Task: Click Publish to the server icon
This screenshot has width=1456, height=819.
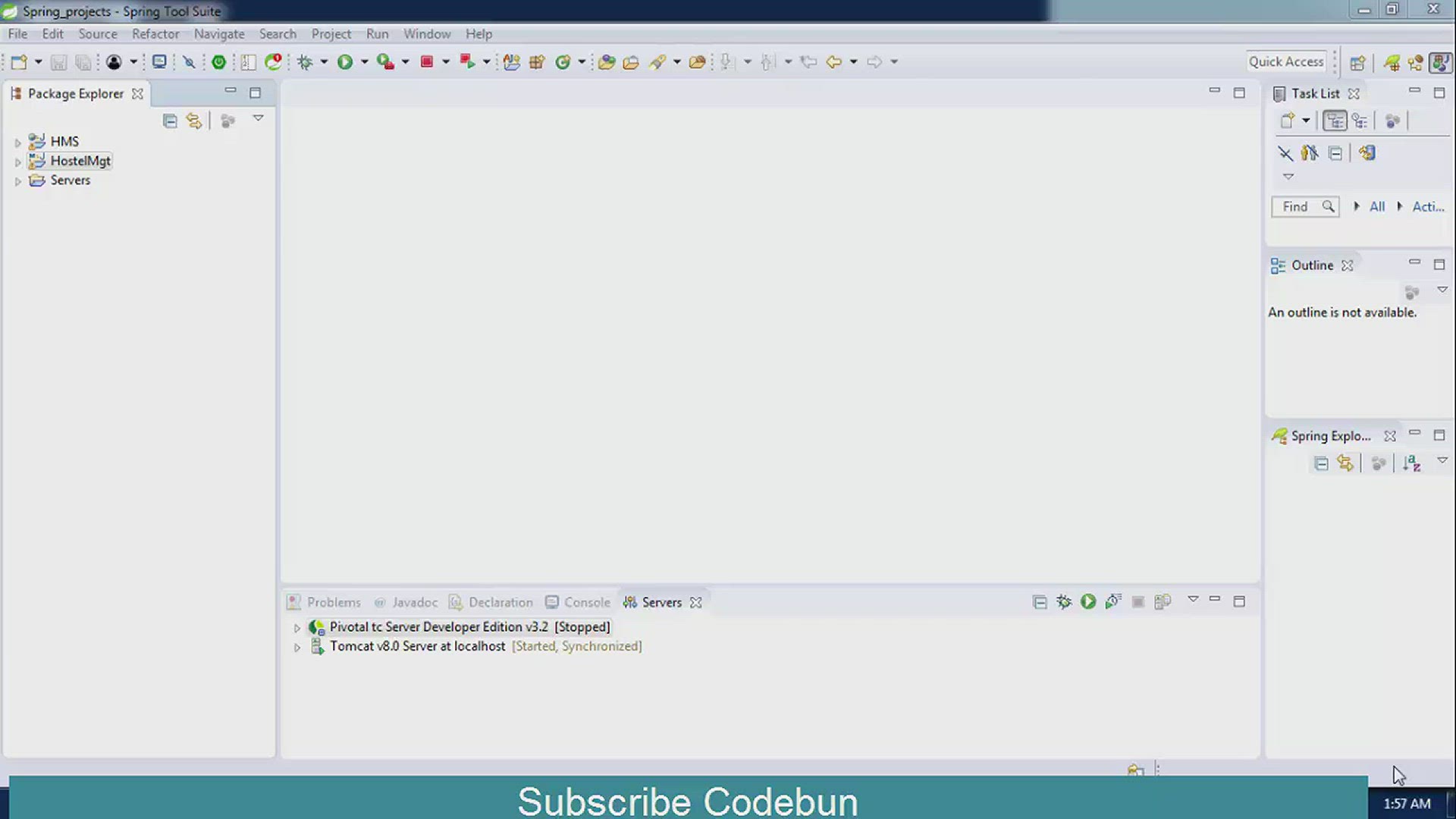Action: click(1163, 601)
